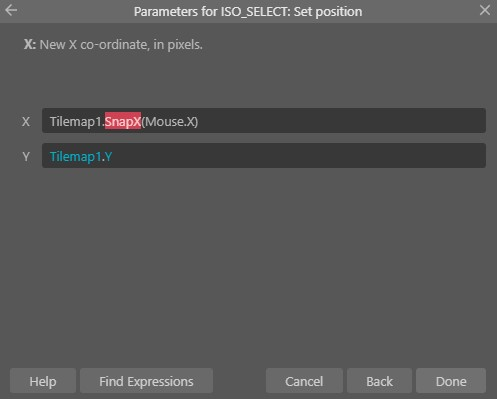Place cursor in the X parameter field
Image resolution: width=497 pixels, height=399 pixels.
click(x=264, y=120)
